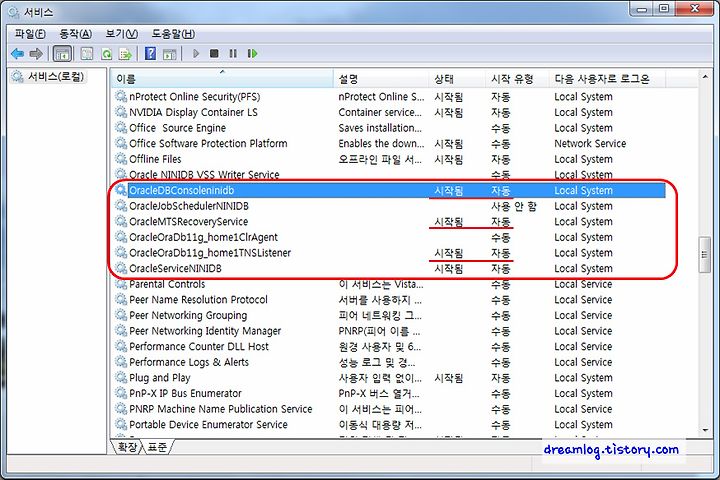Click the scrollbar down arrow

pos(705,430)
